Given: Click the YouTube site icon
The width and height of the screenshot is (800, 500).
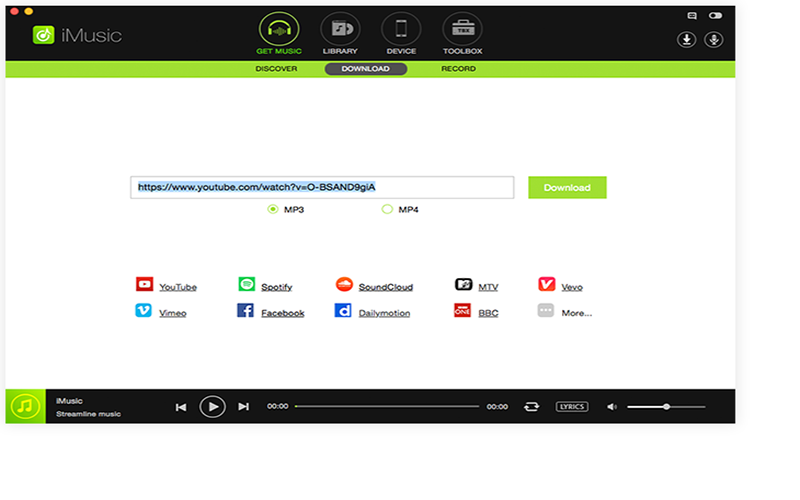Looking at the screenshot, I should [x=144, y=284].
